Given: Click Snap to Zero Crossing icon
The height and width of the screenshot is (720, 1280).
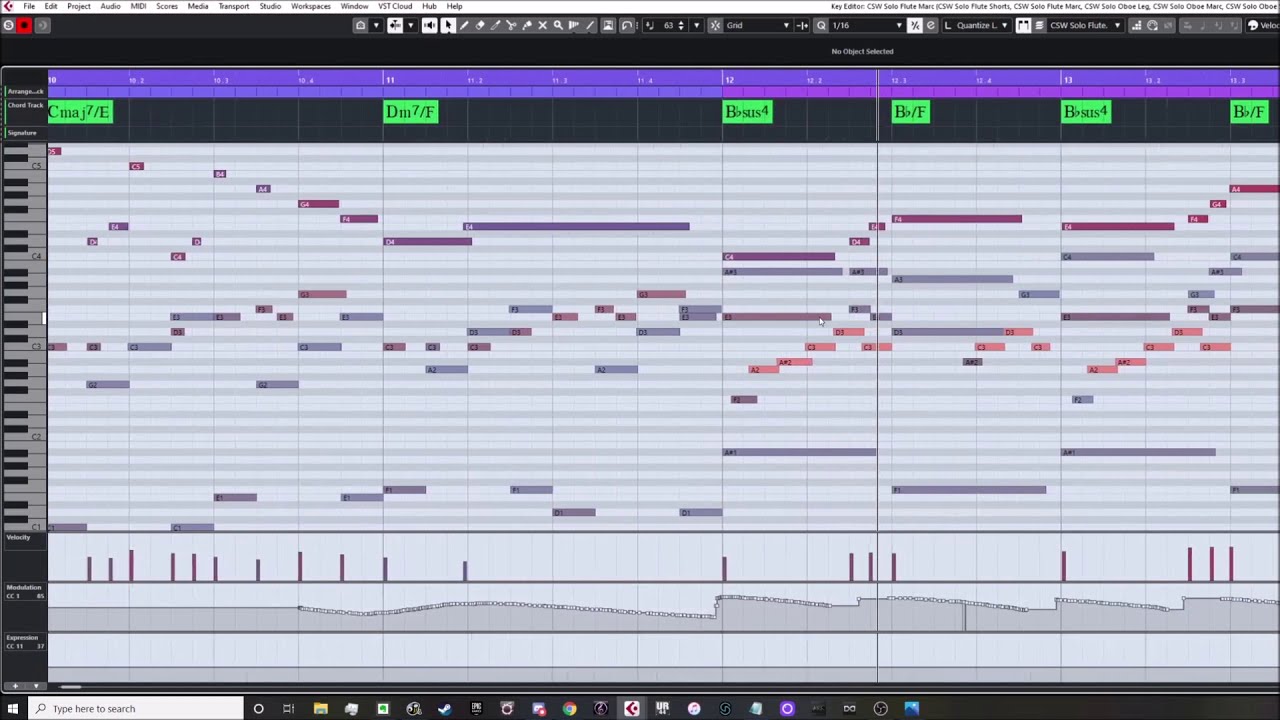Looking at the screenshot, I should 801,25.
